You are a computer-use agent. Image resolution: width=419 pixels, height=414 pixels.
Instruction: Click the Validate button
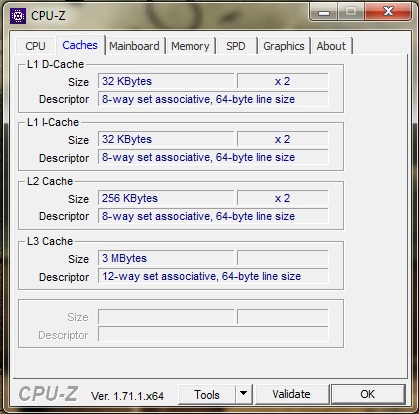292,394
